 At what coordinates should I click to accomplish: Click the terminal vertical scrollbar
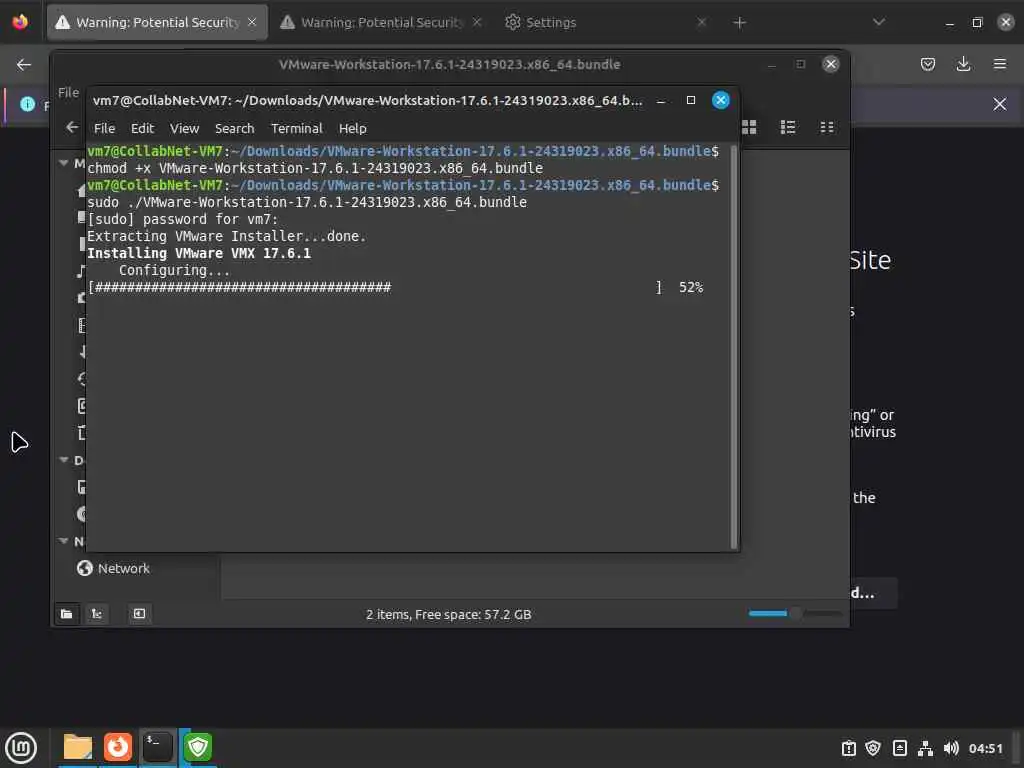733,347
